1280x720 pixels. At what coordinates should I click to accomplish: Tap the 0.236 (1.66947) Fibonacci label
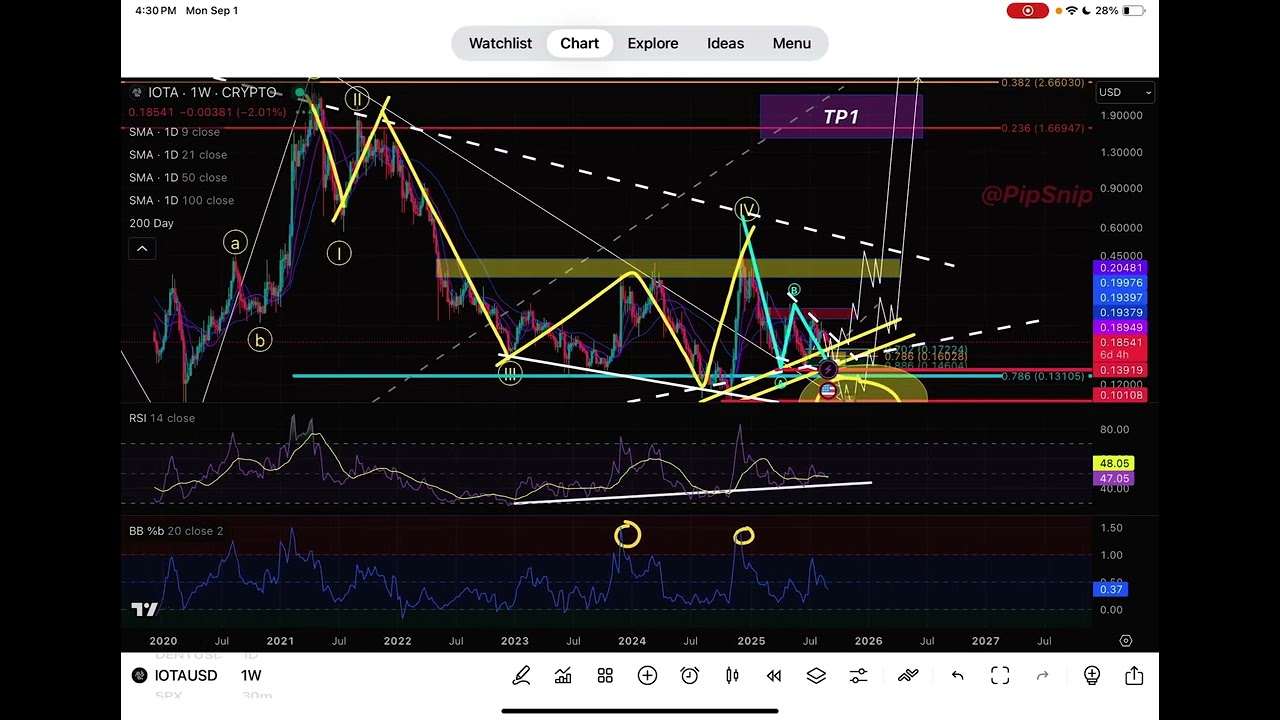1043,128
